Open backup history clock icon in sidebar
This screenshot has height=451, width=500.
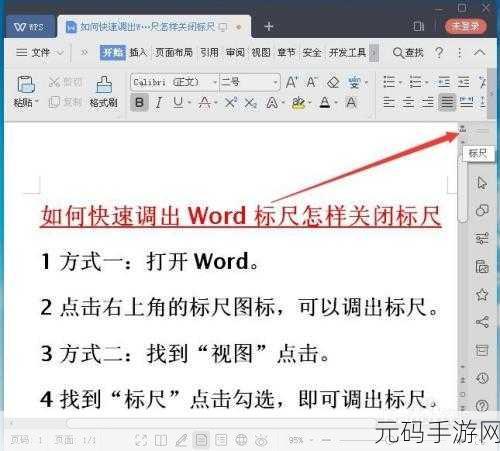click(x=482, y=378)
